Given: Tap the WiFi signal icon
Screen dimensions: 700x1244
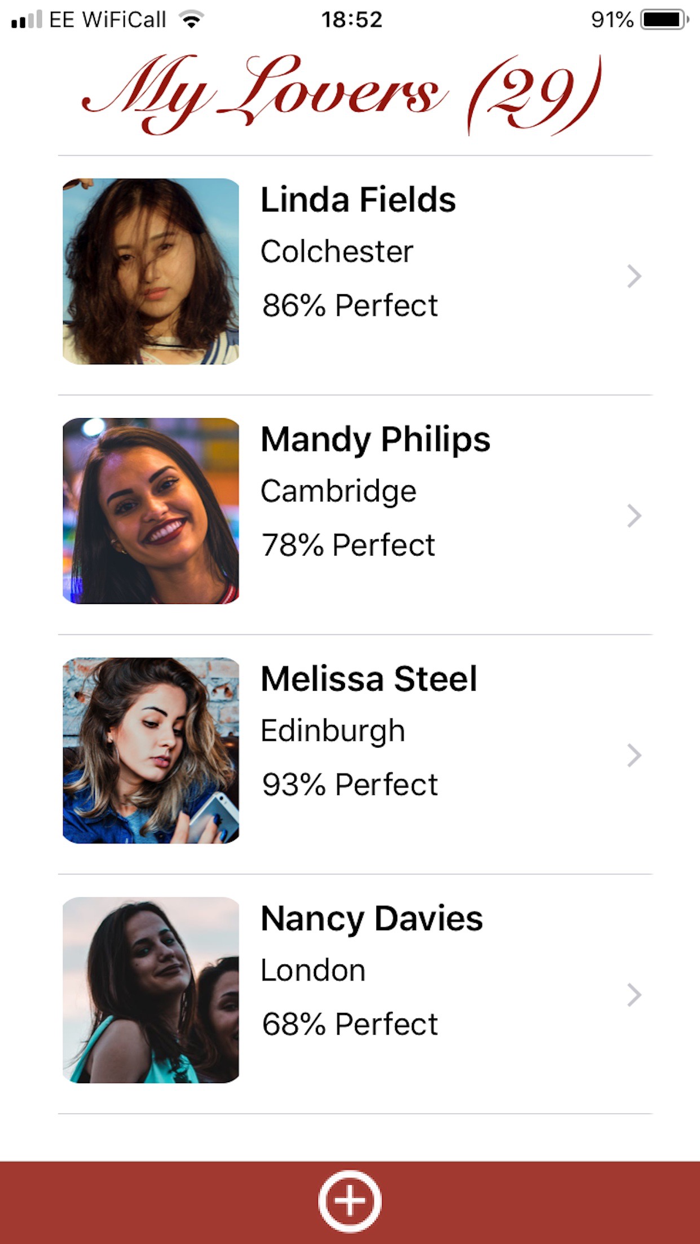Looking at the screenshot, I should (190, 19).
